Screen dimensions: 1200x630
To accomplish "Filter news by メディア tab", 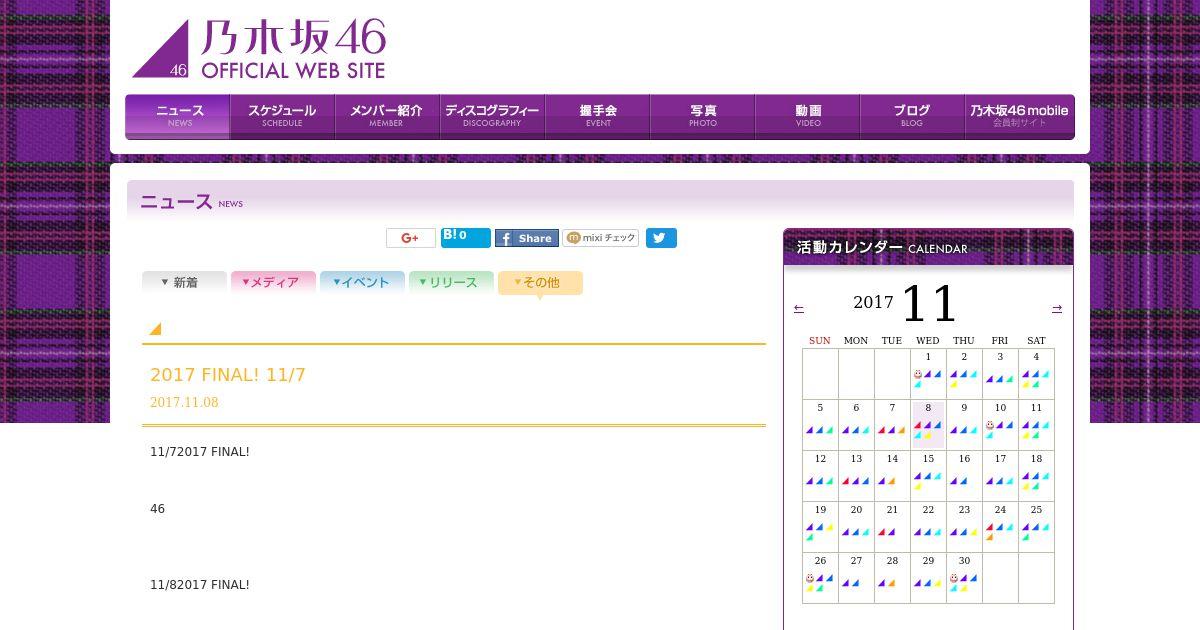I will [273, 282].
